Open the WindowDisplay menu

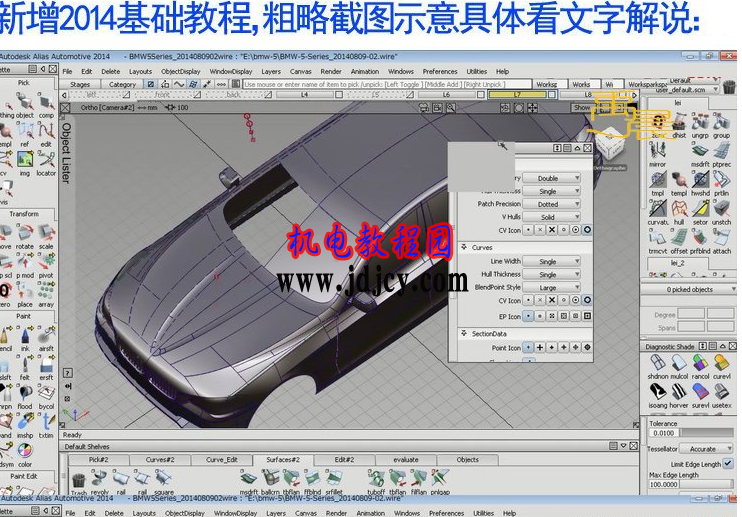coord(231,71)
